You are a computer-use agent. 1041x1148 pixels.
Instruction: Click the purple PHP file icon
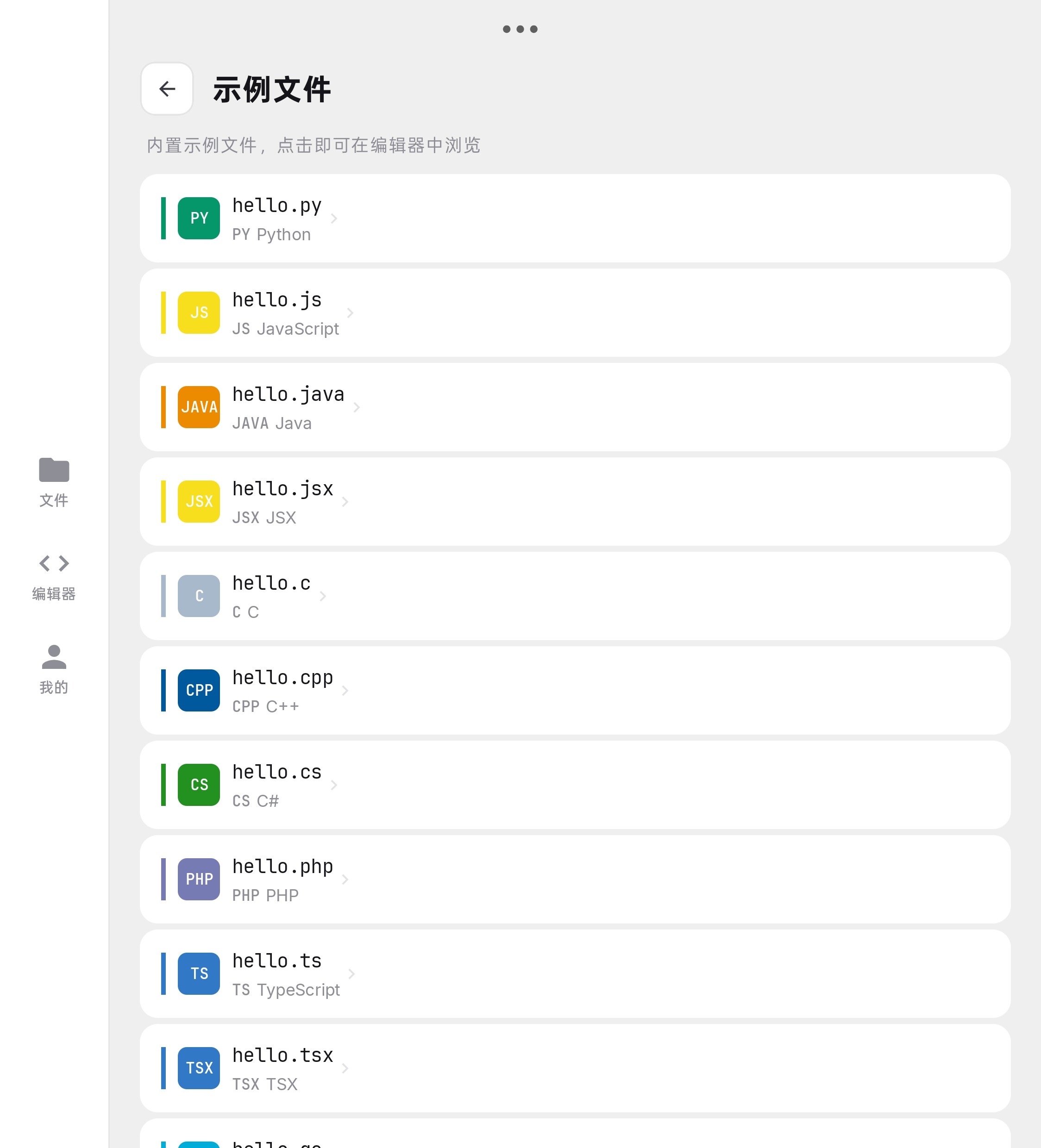click(x=199, y=879)
